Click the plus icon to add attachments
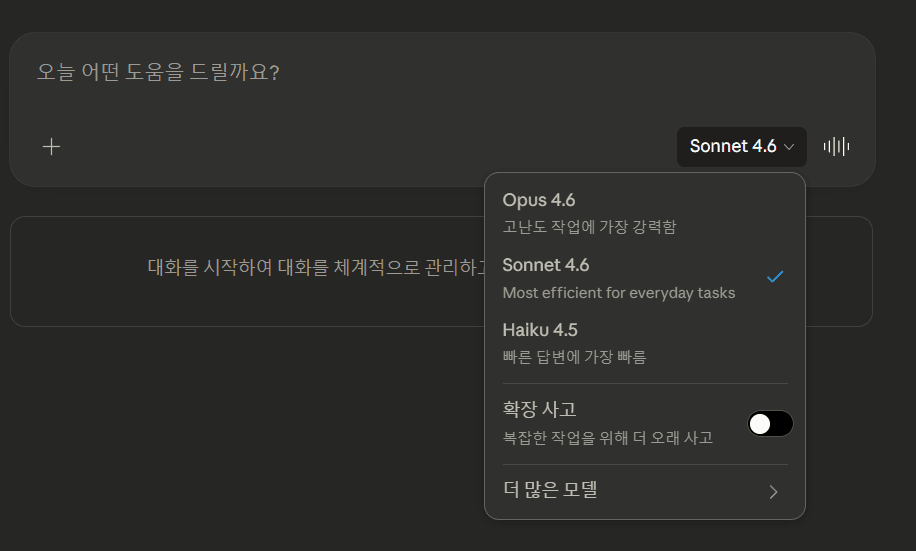916x551 pixels. pyautogui.click(x=51, y=147)
